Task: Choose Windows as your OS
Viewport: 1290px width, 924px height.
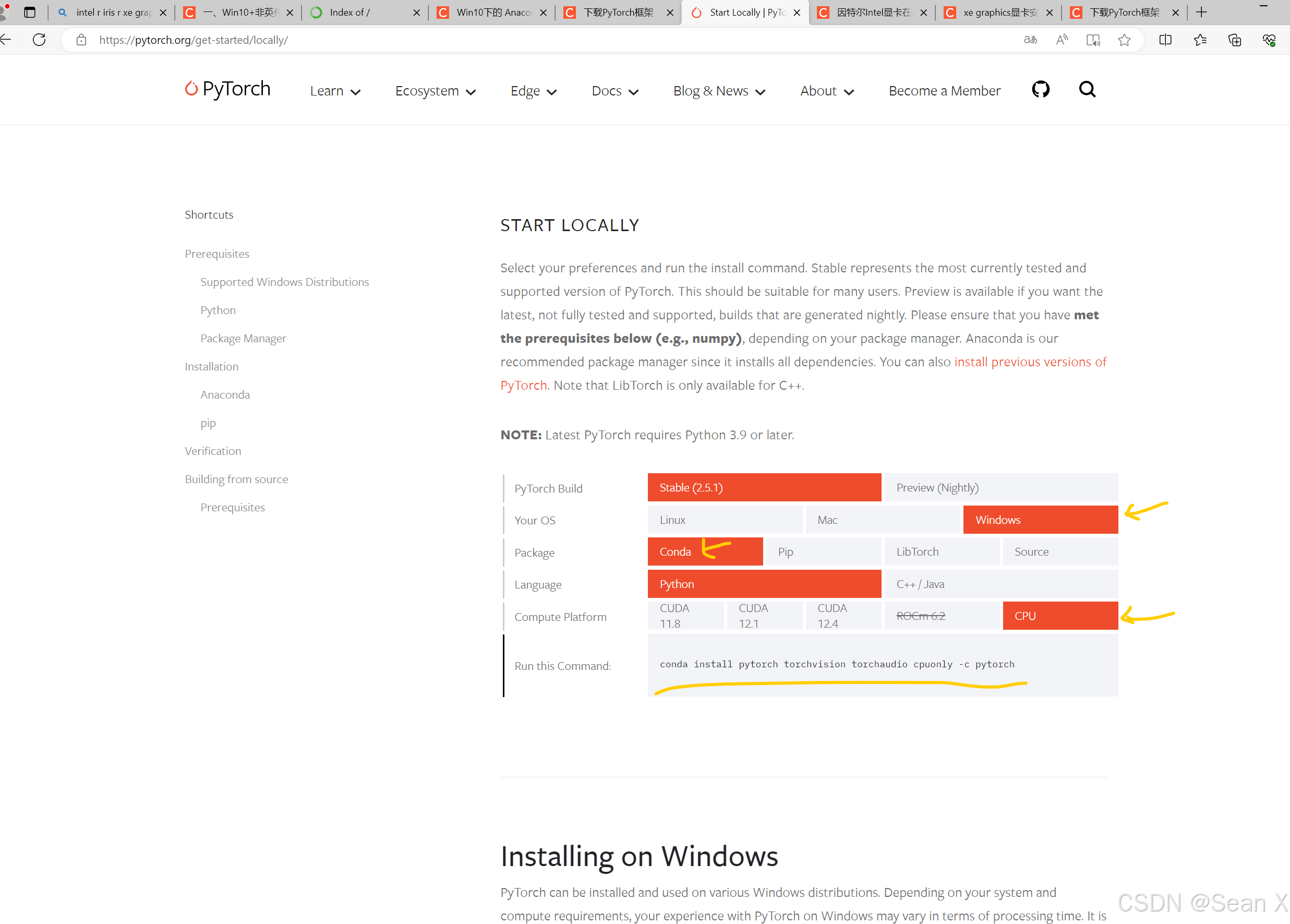Action: click(1040, 520)
